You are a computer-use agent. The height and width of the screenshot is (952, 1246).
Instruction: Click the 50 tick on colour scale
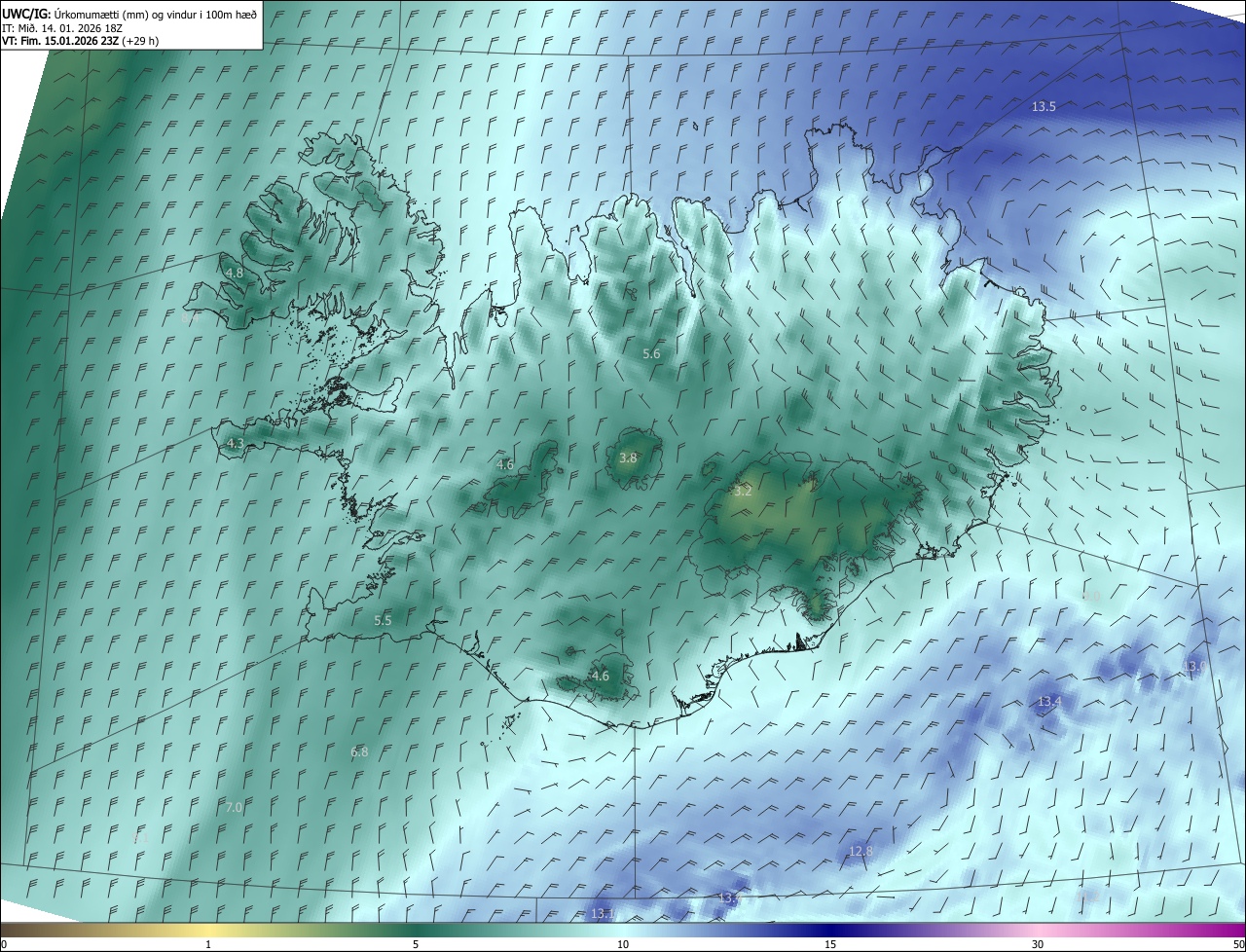coord(1238,944)
